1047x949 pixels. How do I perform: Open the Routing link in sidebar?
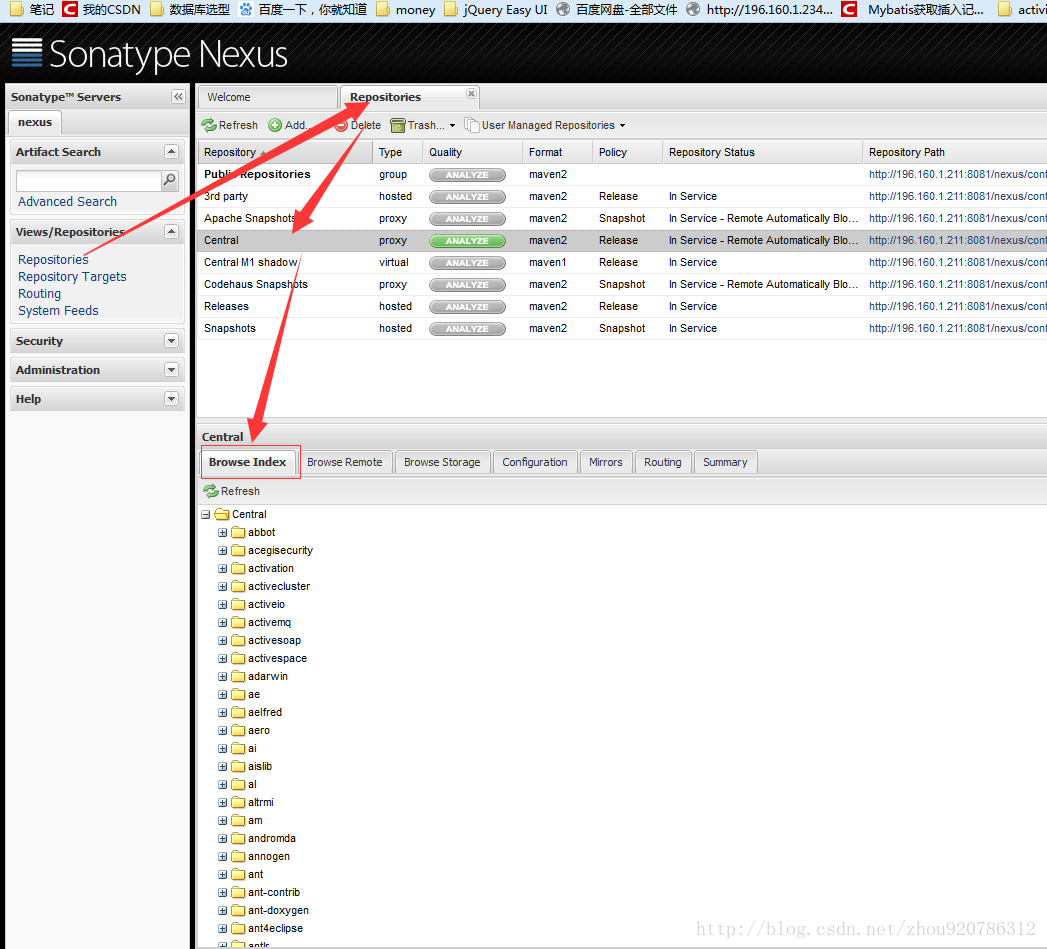click(39, 293)
